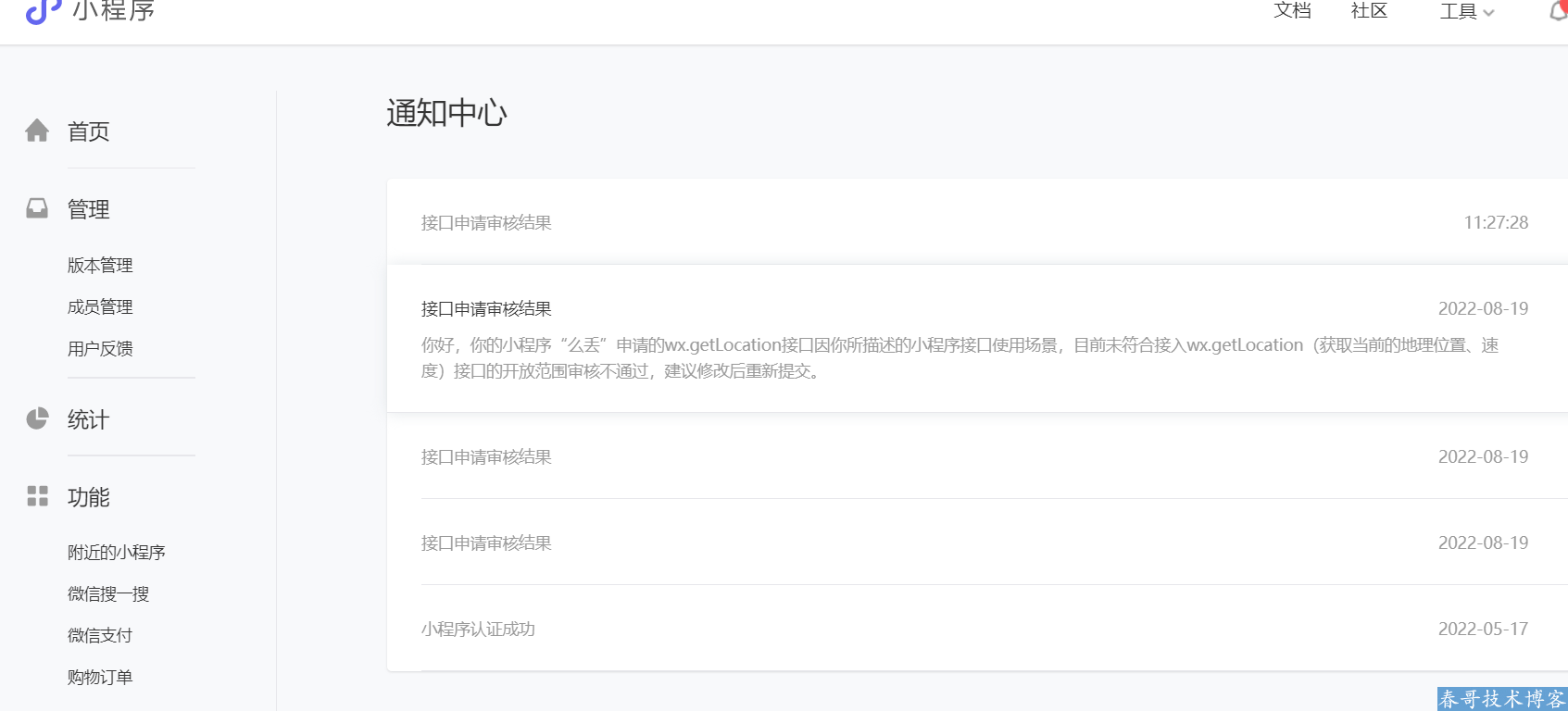Select the 统计 sidebar section
This screenshot has height=711, width=1568.
(x=89, y=419)
